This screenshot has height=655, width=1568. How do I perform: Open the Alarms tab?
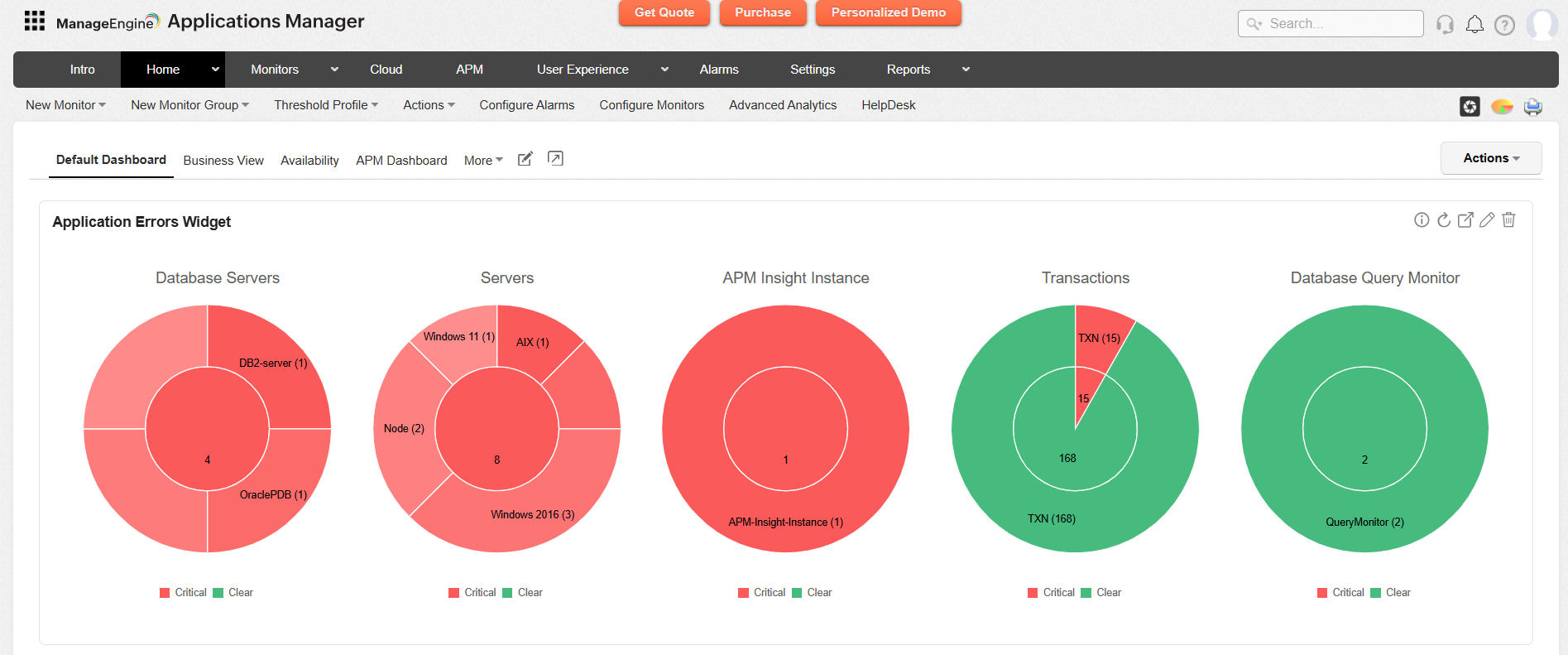tap(719, 70)
